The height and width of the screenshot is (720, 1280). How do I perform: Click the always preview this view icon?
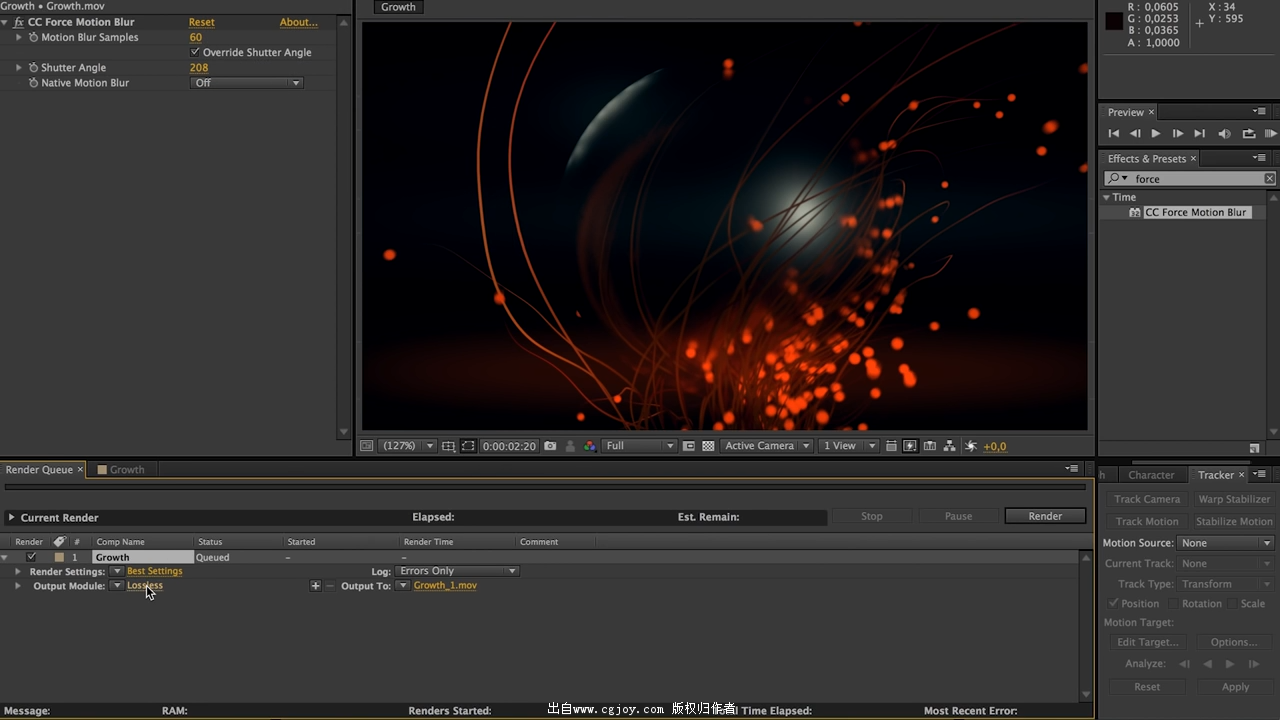367,446
